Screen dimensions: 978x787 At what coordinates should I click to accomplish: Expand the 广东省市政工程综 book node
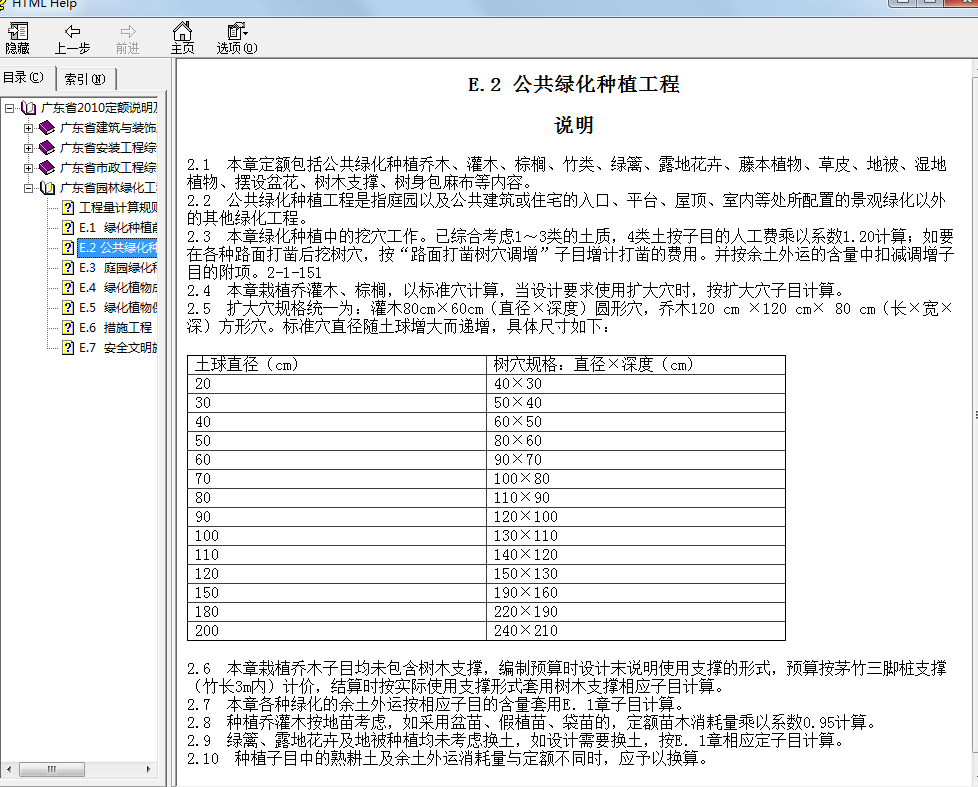pos(28,168)
